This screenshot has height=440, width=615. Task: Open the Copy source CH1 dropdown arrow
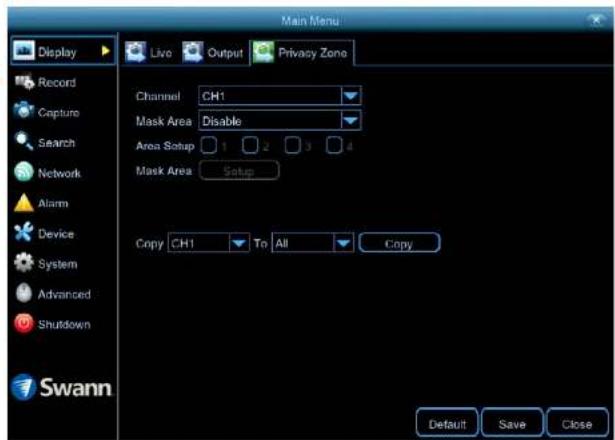pos(239,243)
